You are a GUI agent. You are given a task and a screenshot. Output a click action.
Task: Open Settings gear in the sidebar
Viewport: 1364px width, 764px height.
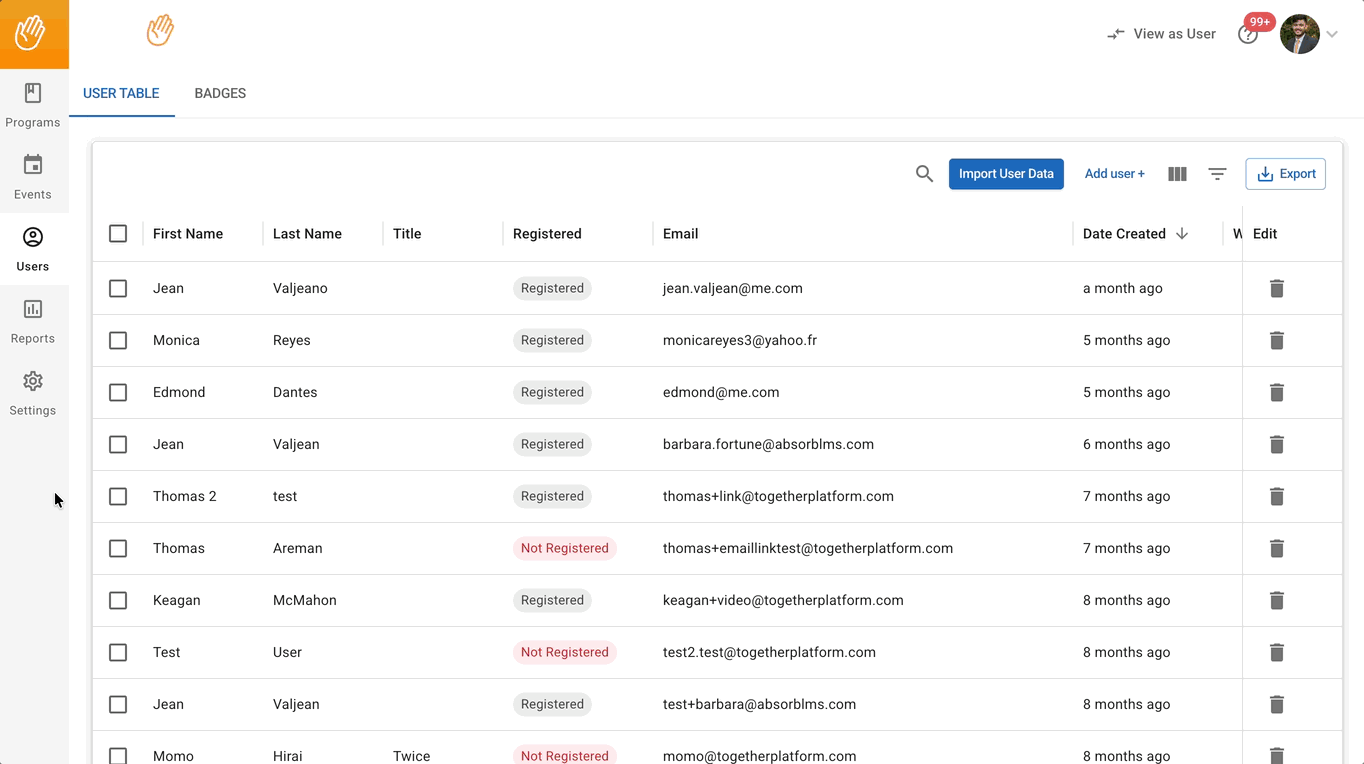33,393
